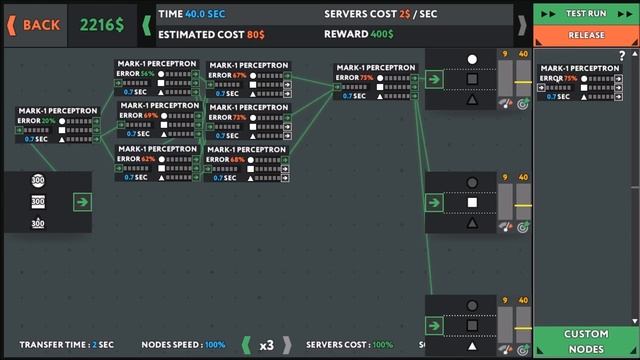Image resolution: width=640 pixels, height=360 pixels.
Task: Go back with the BACK button
Action: (34, 25)
